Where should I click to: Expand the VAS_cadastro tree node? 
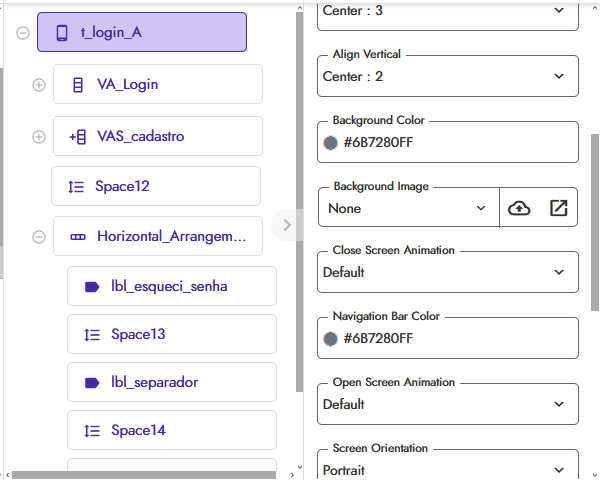[39, 137]
